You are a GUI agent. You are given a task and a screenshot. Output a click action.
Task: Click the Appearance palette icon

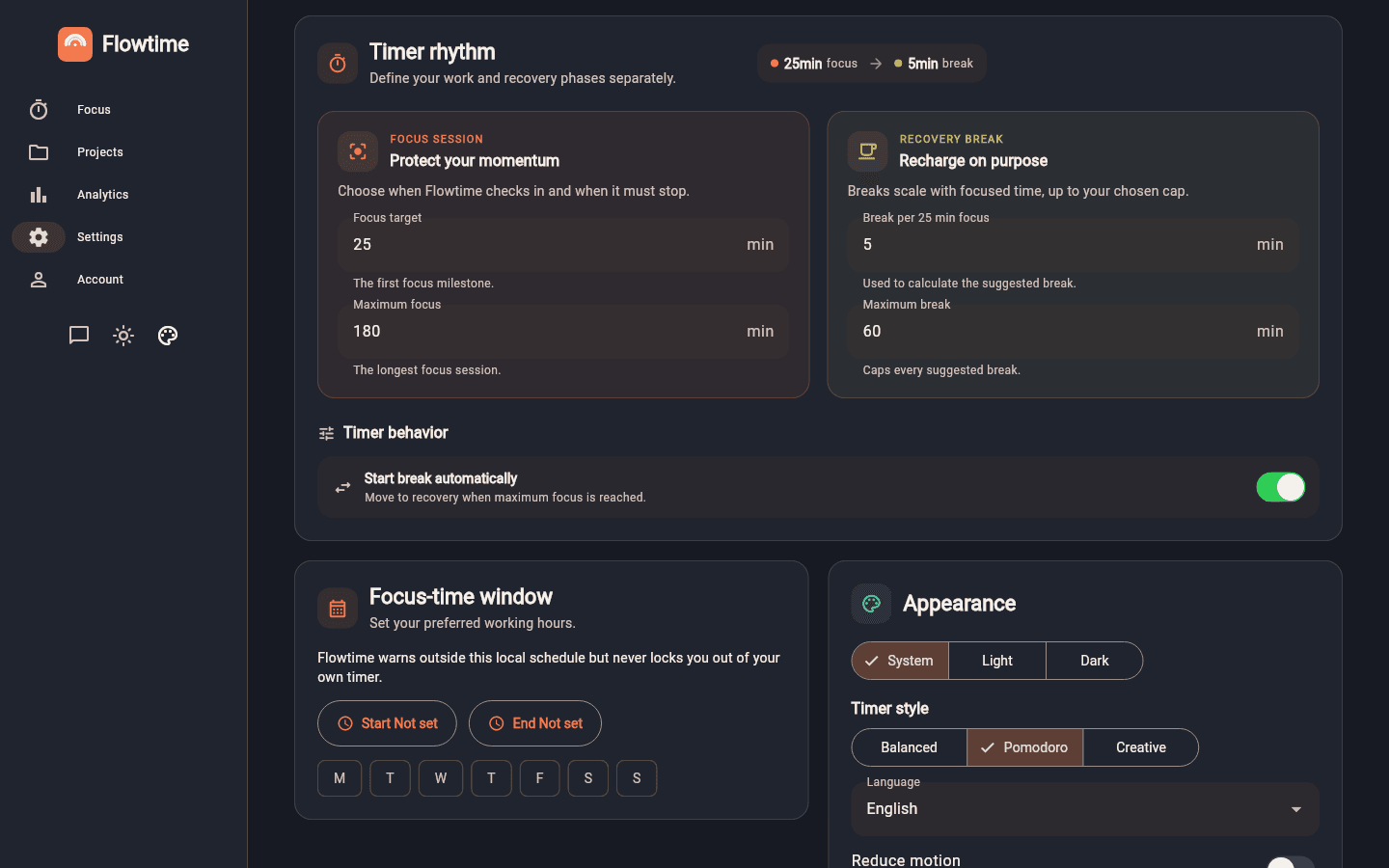(871, 604)
